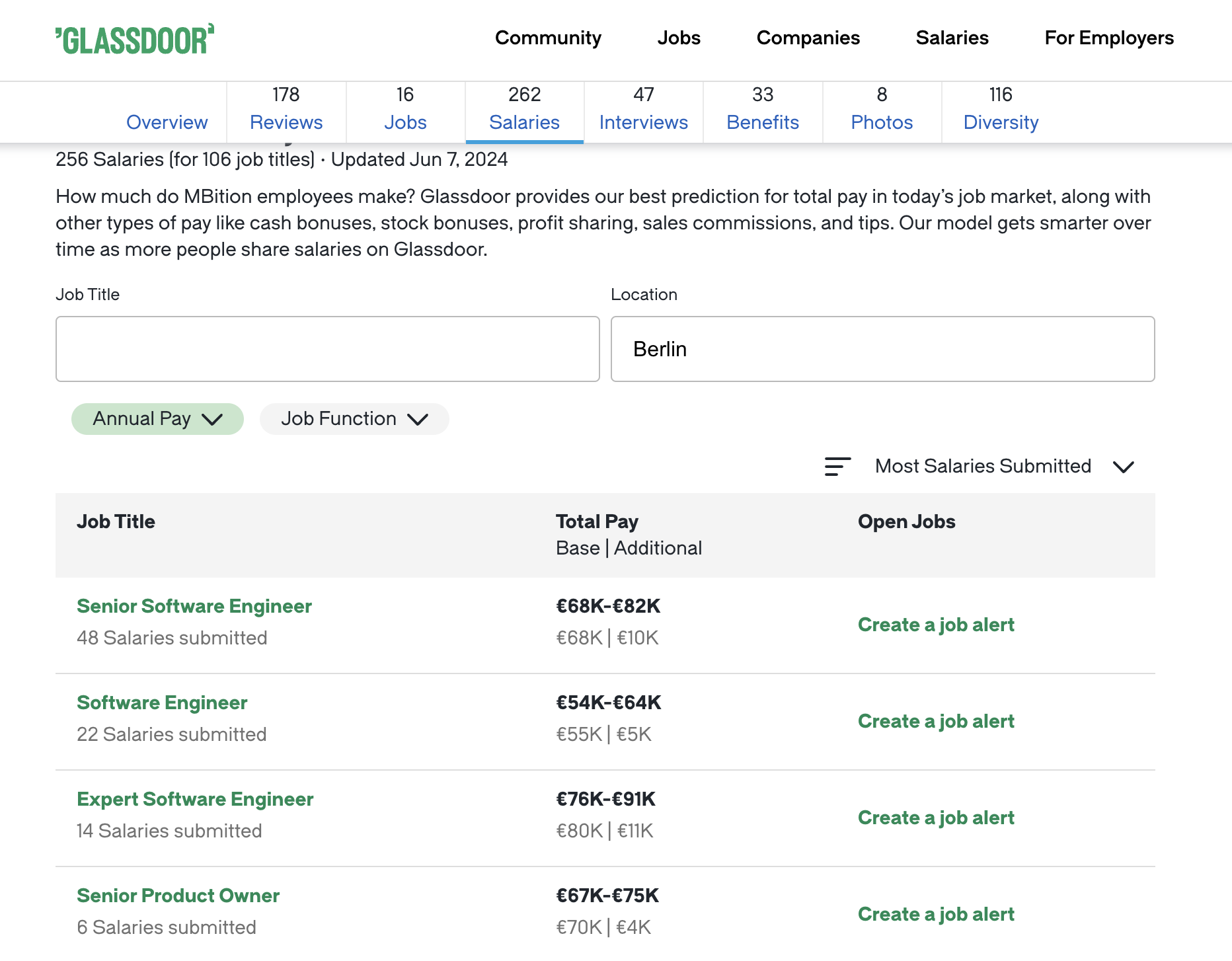Click the Glassdoor logo
This screenshot has width=1232, height=961.
135,40
